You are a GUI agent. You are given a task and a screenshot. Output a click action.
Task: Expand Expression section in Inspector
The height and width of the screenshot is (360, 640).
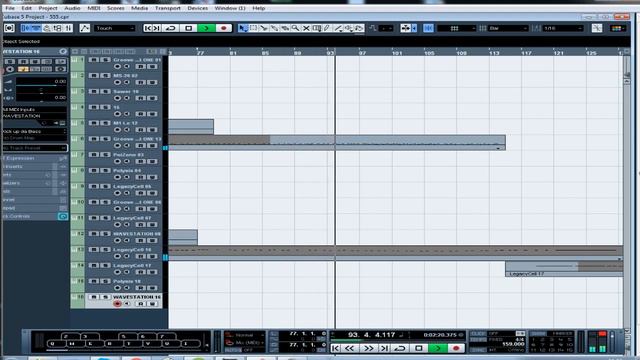point(34,158)
